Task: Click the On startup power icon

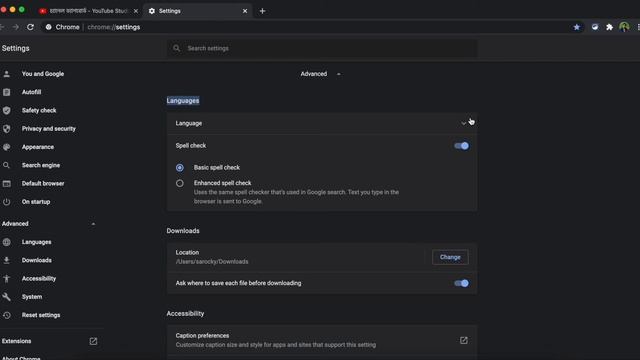Action: point(7,202)
